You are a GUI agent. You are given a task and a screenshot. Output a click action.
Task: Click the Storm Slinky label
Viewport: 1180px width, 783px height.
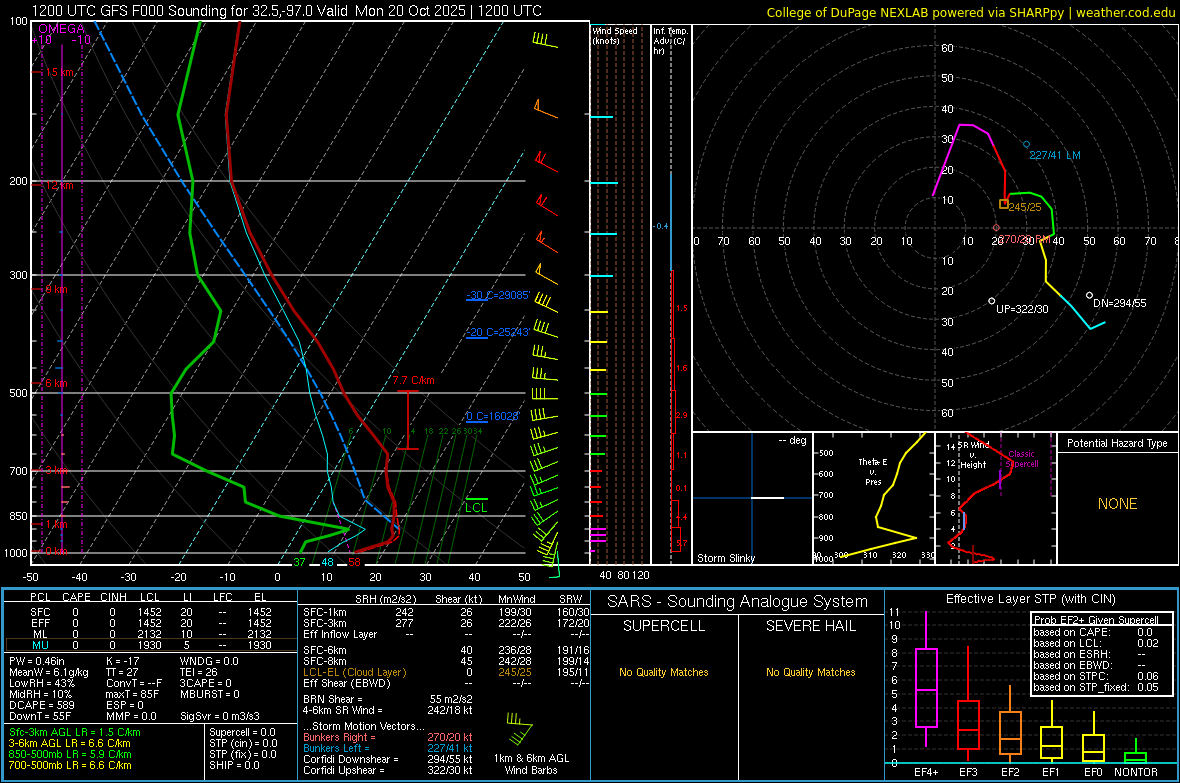(725, 558)
